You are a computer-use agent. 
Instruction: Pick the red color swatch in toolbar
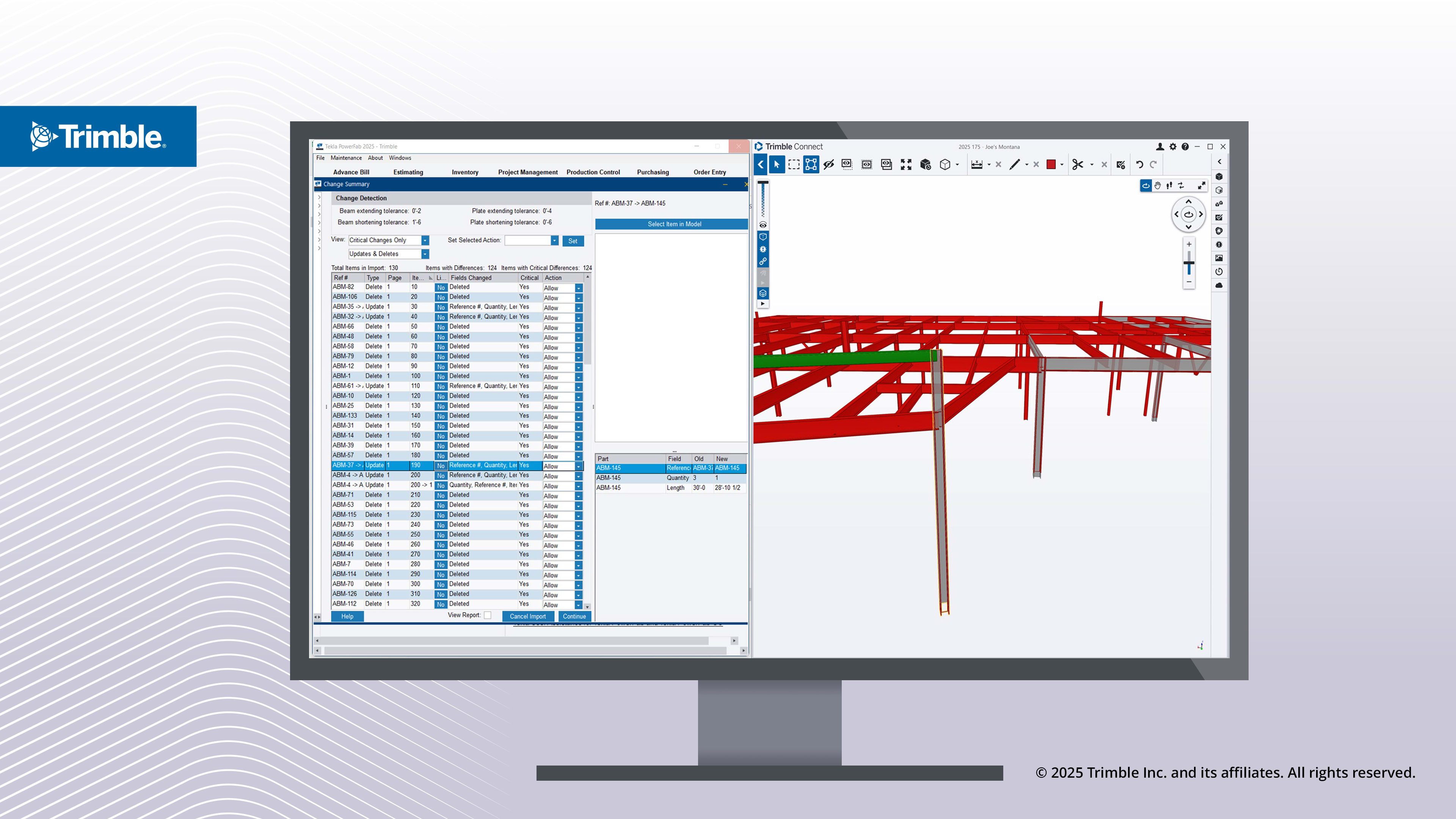click(x=1051, y=165)
